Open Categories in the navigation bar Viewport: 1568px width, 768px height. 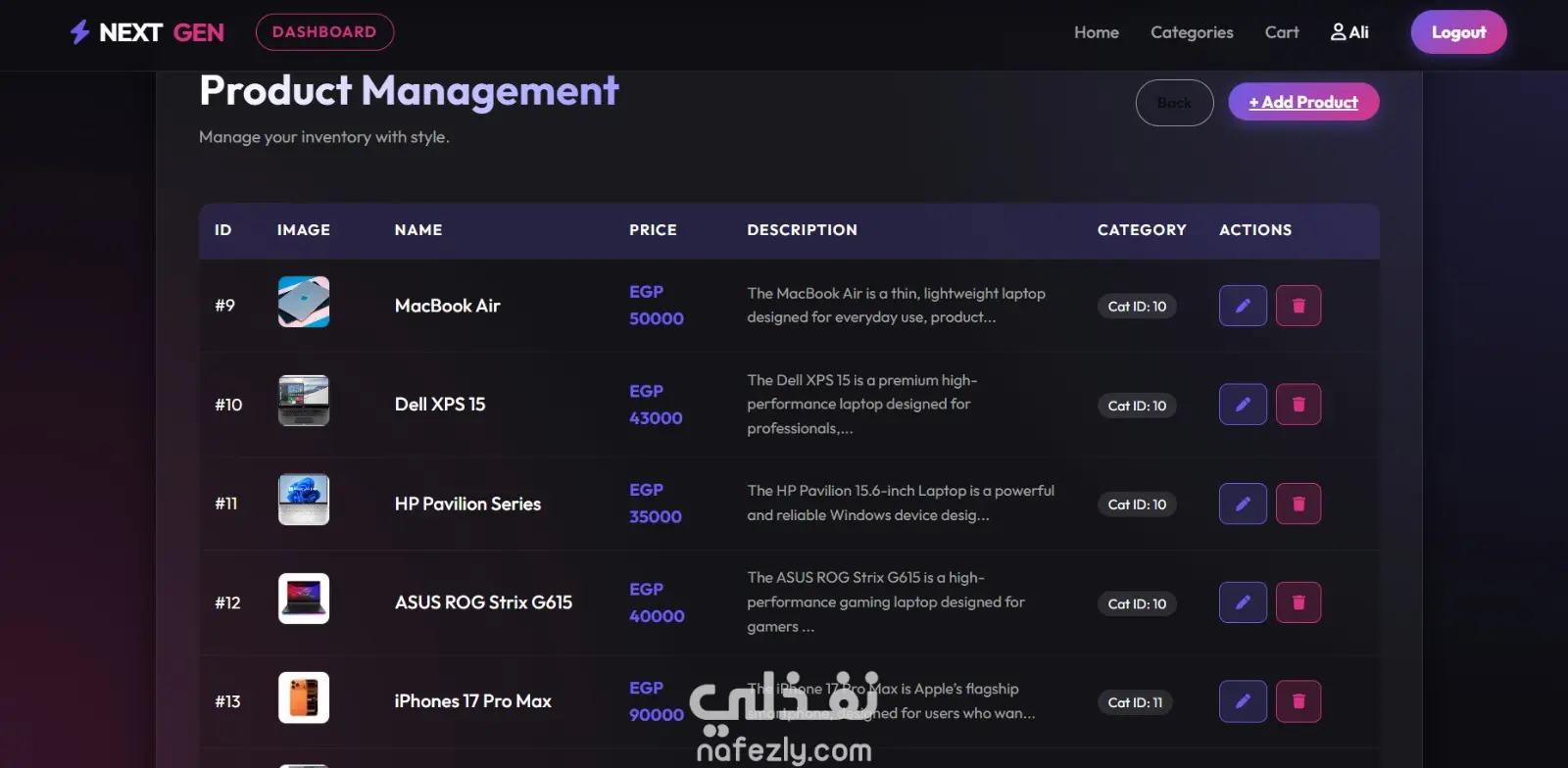coord(1192,32)
